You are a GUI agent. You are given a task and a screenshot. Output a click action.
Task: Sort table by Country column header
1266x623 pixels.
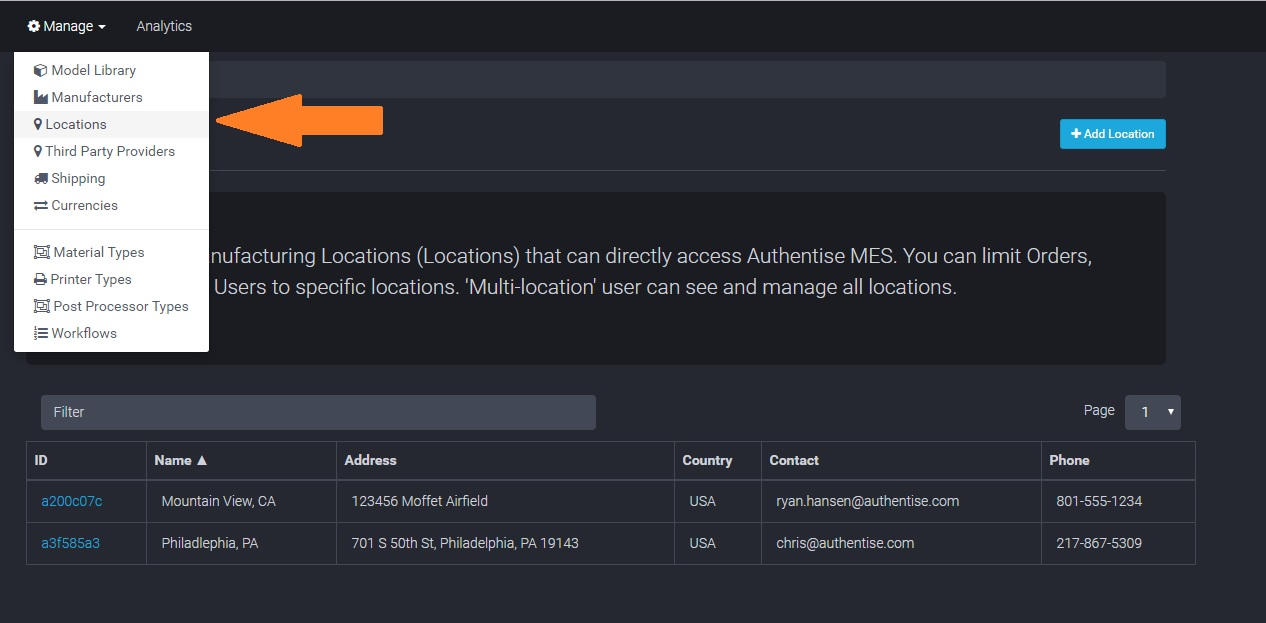707,460
